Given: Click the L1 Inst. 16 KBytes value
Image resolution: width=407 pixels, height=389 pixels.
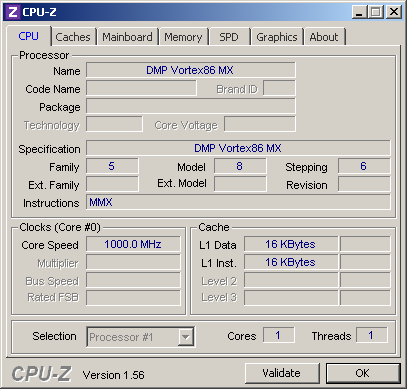Looking at the screenshot, I should pos(291,262).
